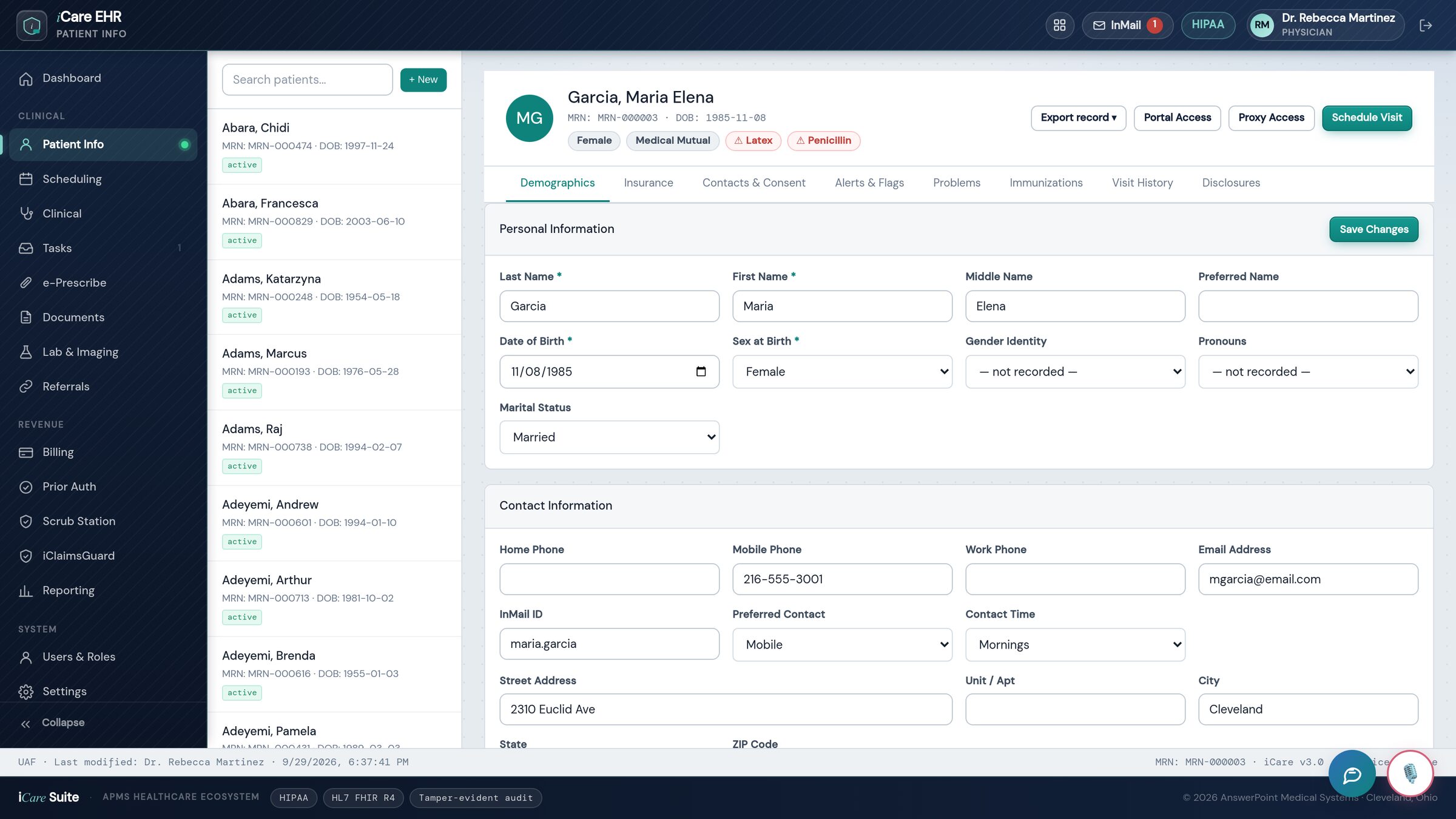Click the Email Address input field

1308,579
